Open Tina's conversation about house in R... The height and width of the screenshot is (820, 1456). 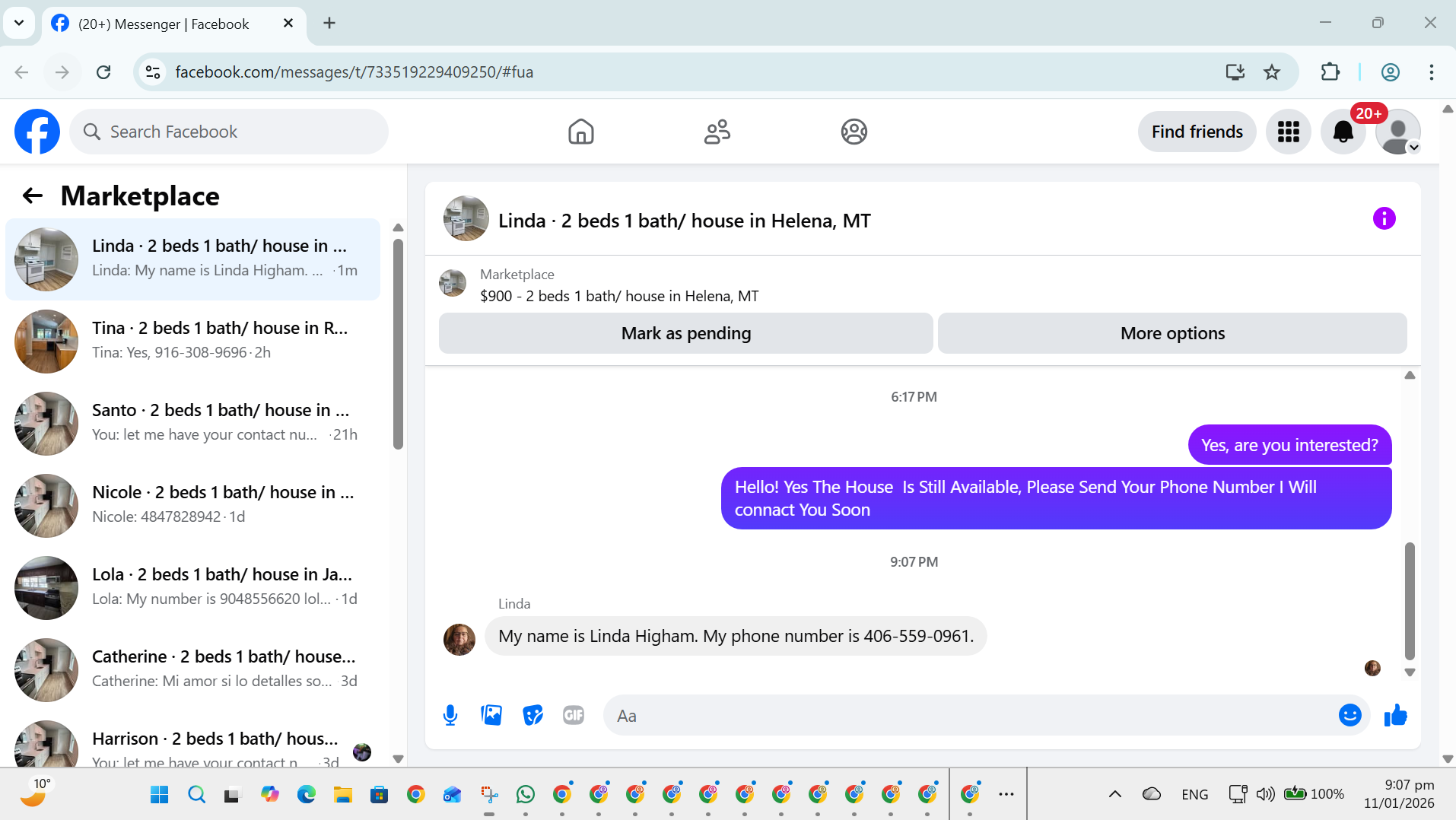tap(192, 342)
